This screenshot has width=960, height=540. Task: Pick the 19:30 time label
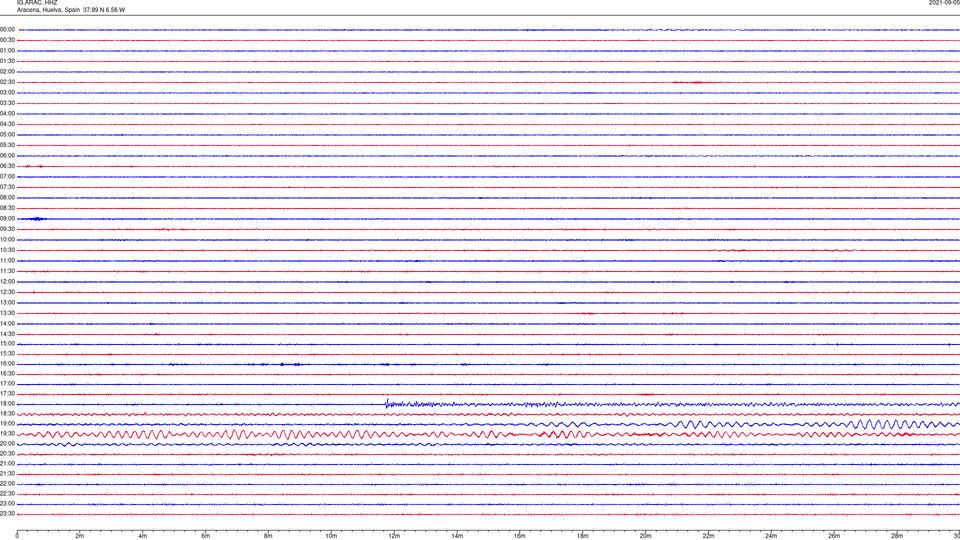(7, 433)
